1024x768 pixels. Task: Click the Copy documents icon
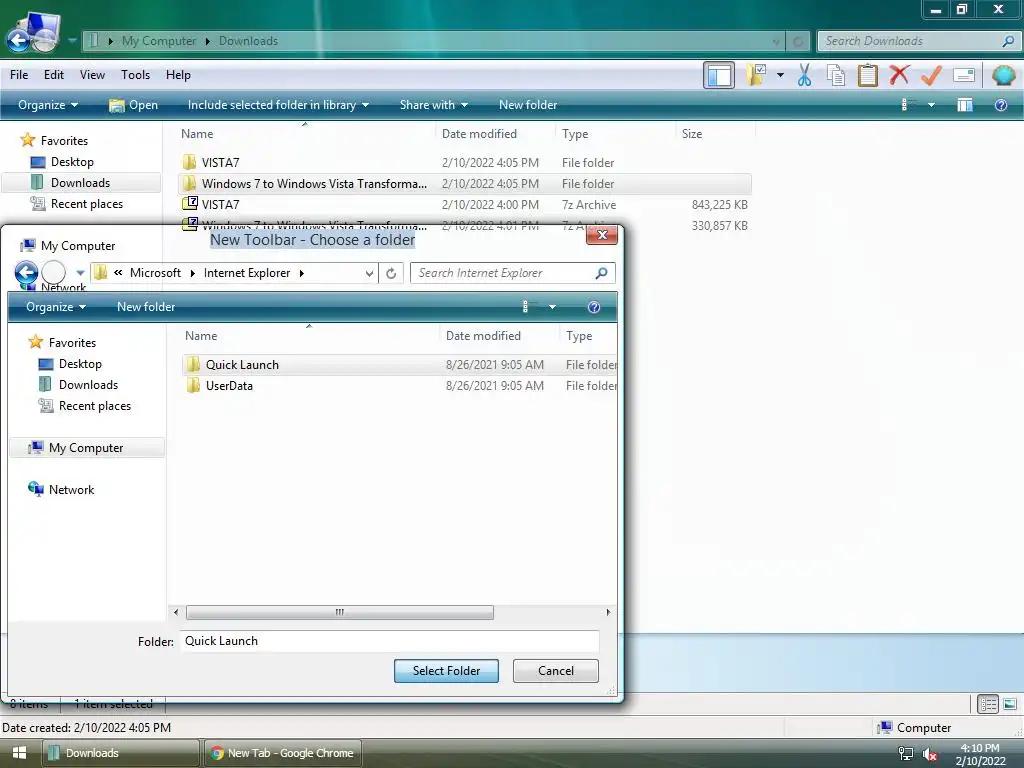pos(836,75)
